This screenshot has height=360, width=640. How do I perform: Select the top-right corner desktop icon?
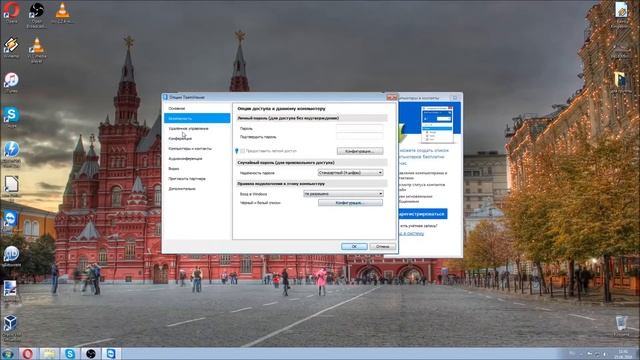(x=621, y=15)
